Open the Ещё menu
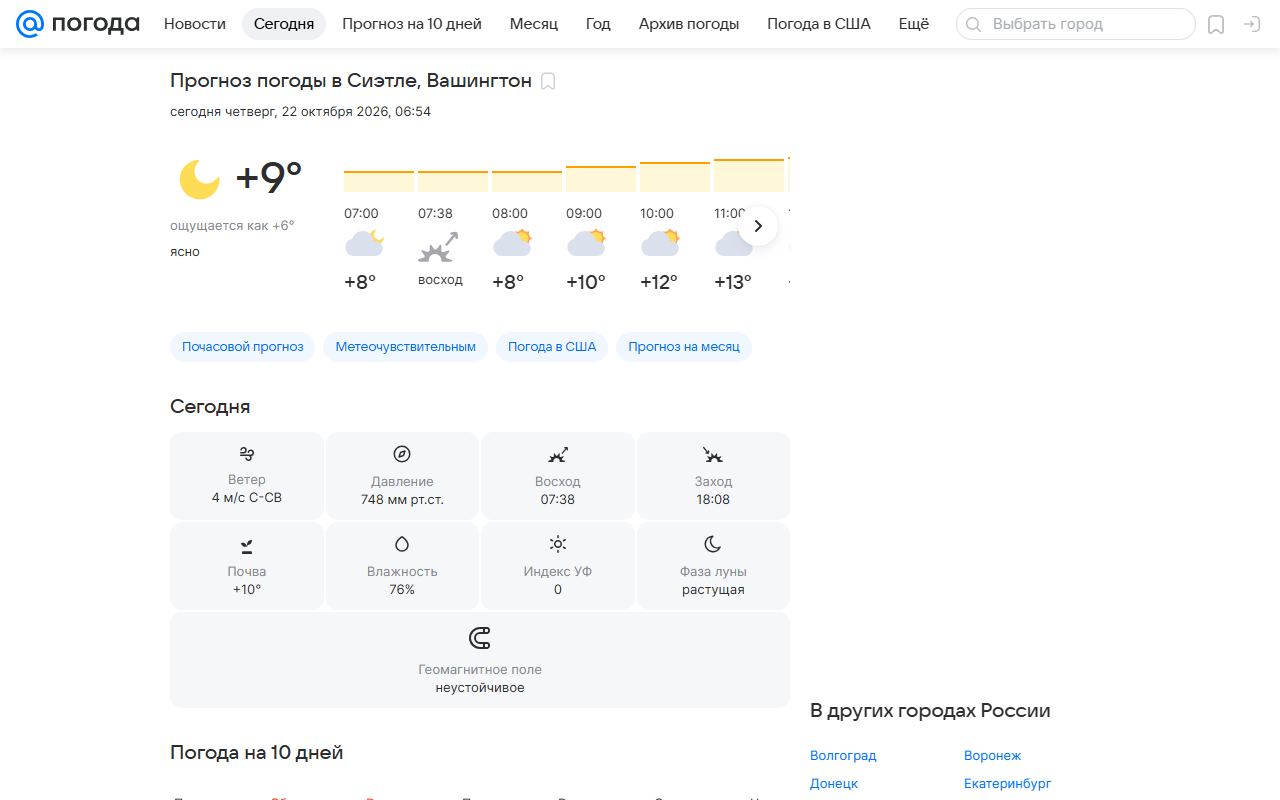Image resolution: width=1280 pixels, height=800 pixels. pos(914,24)
